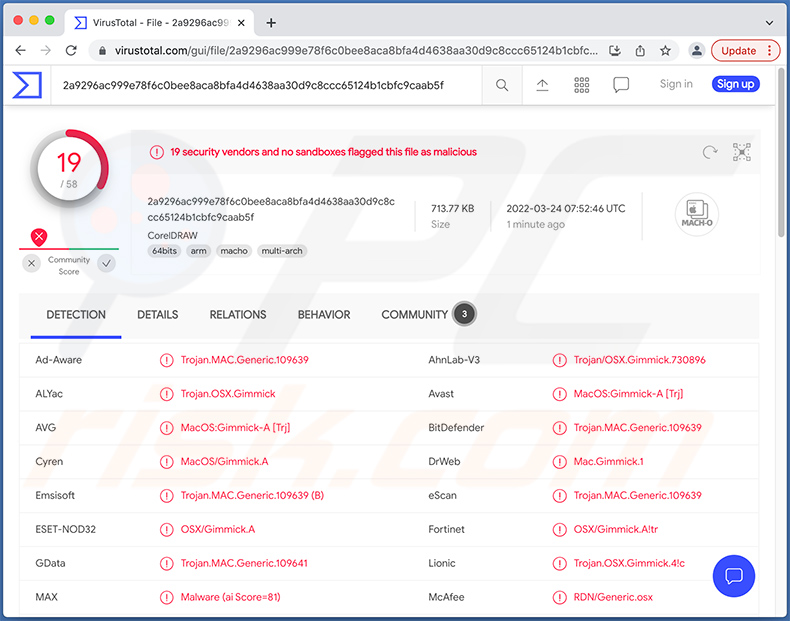Click the 713.77 KB size value
This screenshot has width=790, height=621.
[x=452, y=209]
